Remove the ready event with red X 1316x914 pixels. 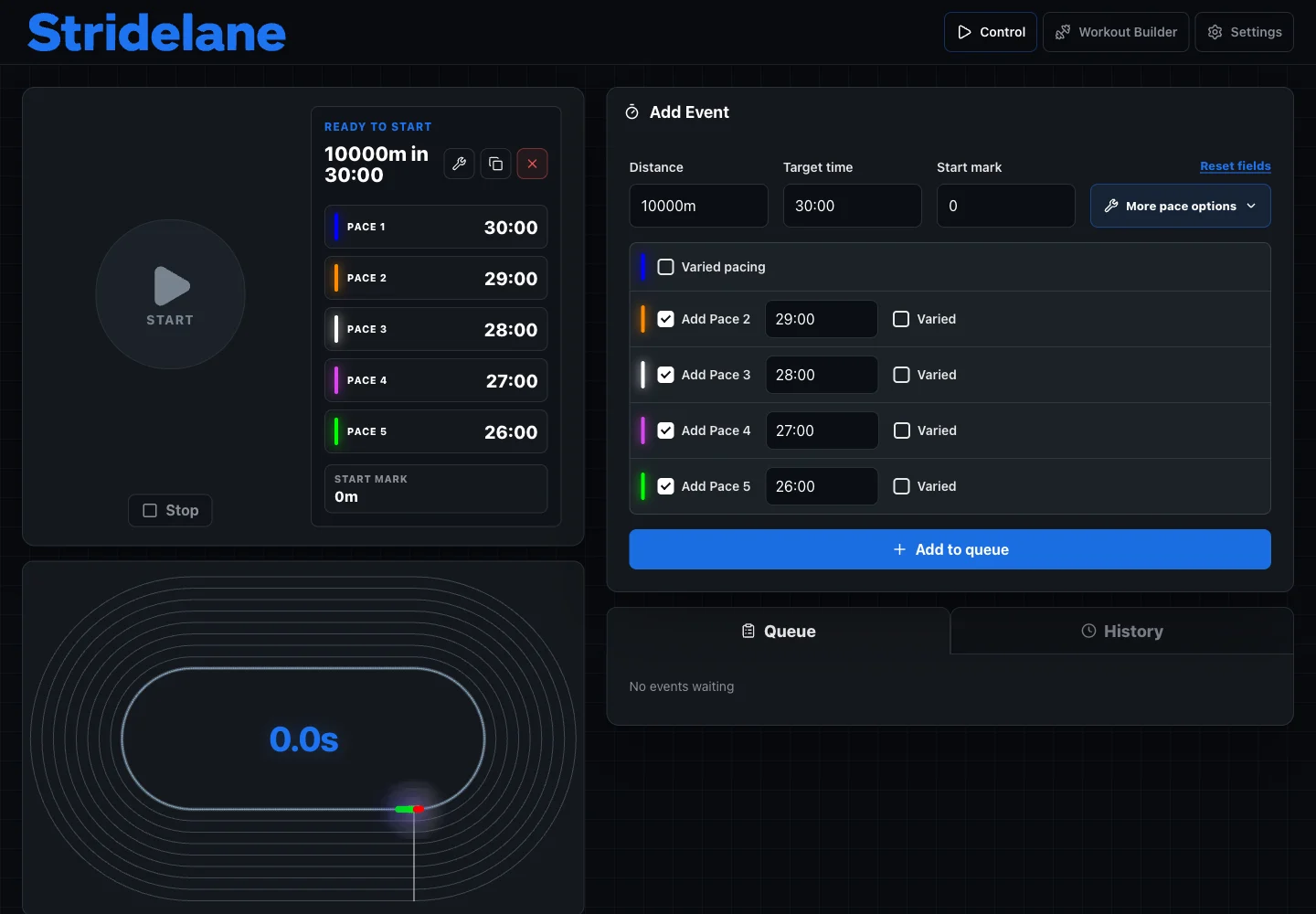(532, 164)
